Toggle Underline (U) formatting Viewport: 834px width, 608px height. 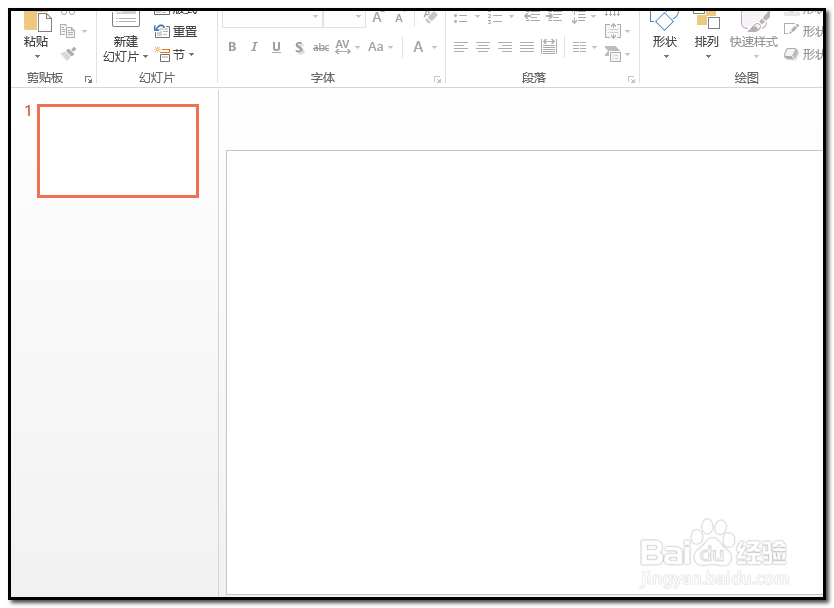(276, 47)
